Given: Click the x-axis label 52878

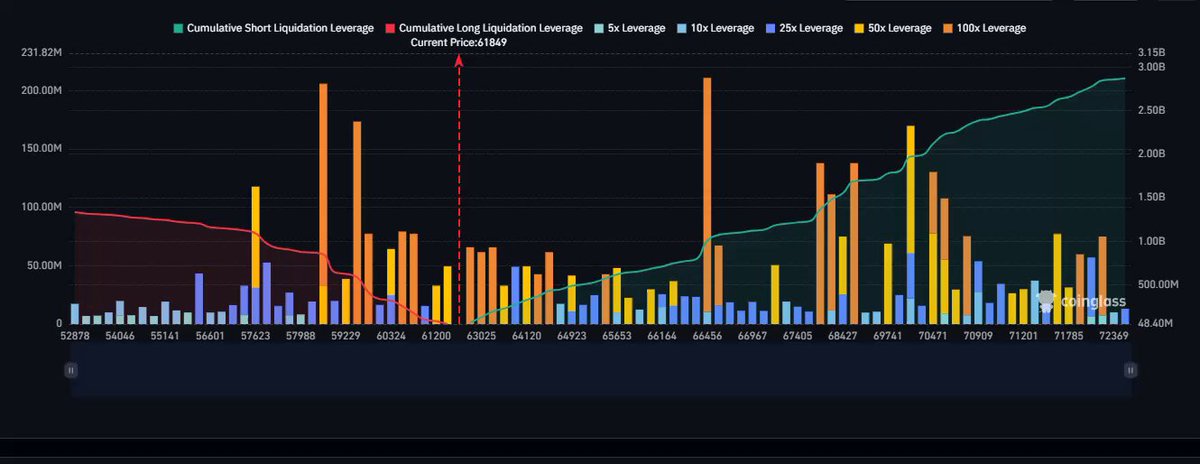Looking at the screenshot, I should (x=77, y=337).
